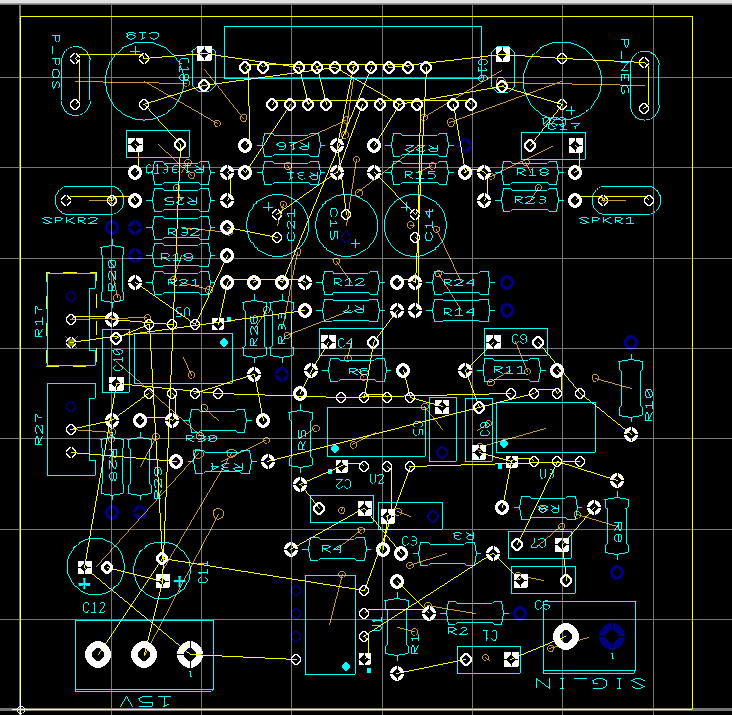Click the R30 label text
This screenshot has width=732, height=715.
coord(202,438)
